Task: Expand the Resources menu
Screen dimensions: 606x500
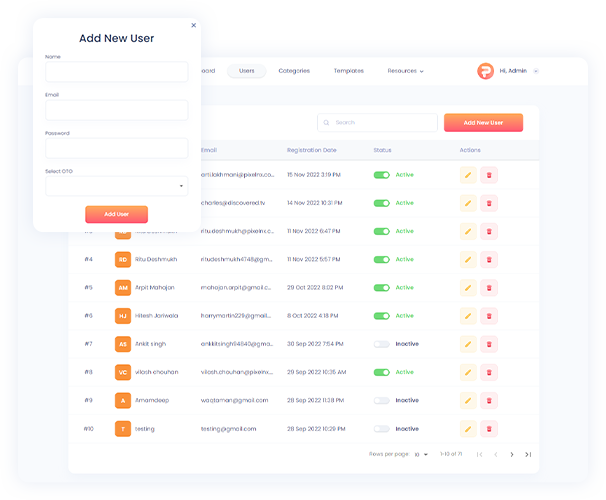Action: click(405, 71)
